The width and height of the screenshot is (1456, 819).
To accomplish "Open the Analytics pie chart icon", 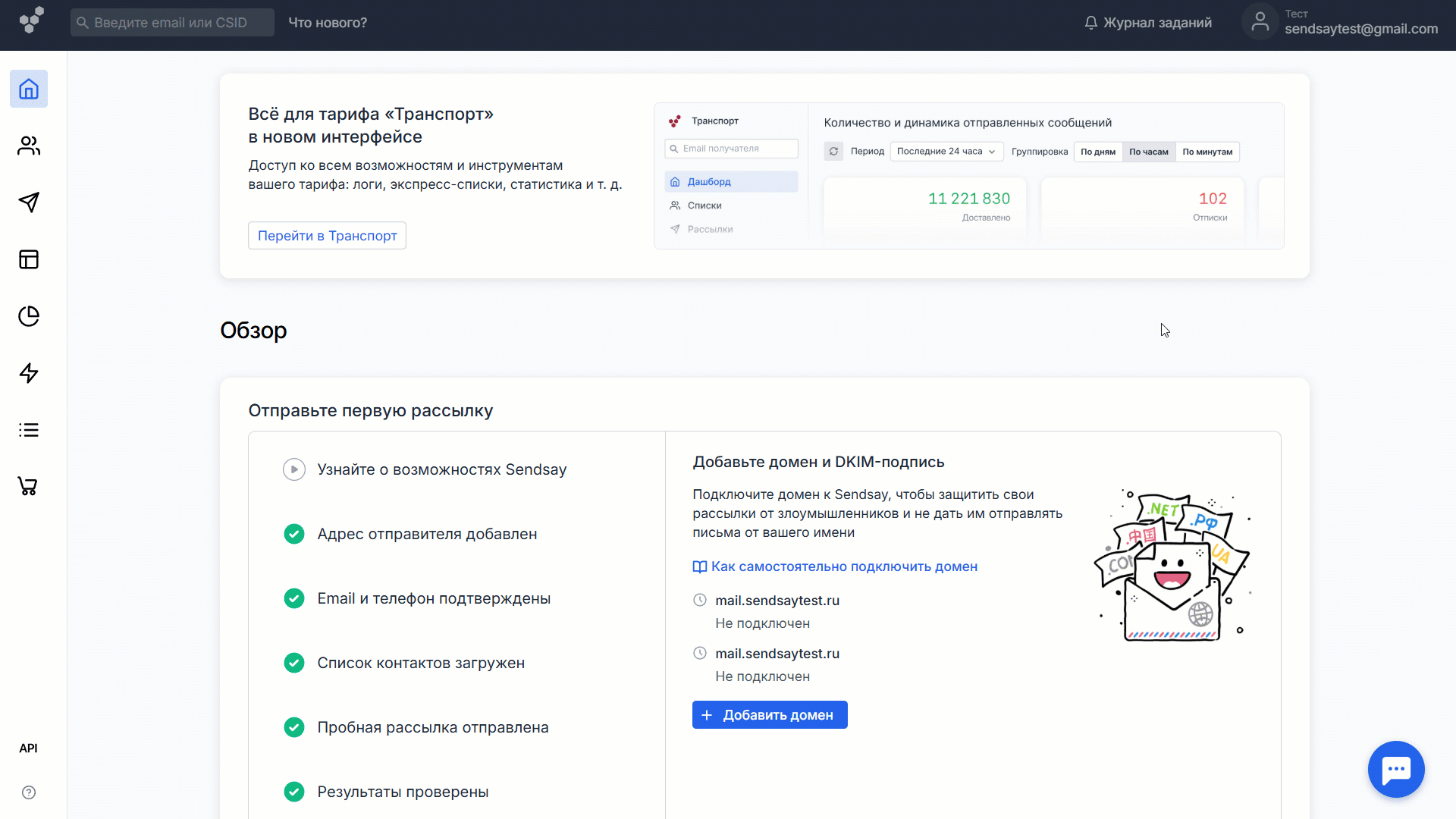I will pos(29,316).
